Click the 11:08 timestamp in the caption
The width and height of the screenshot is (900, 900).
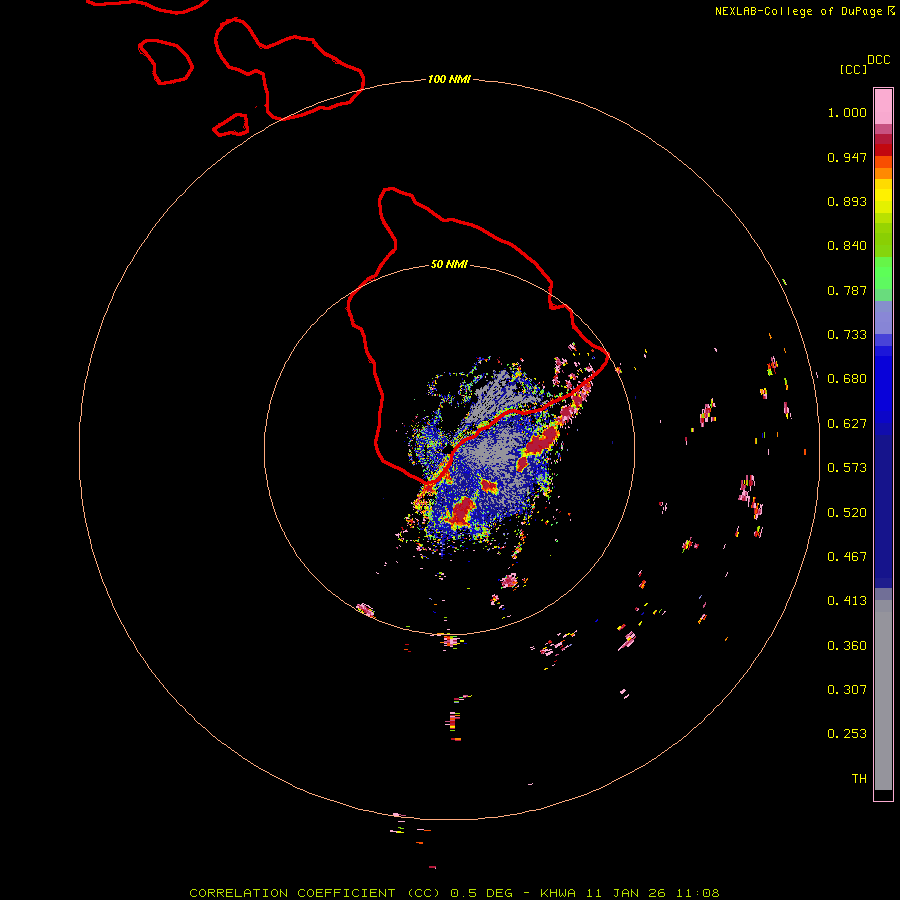pos(697,893)
